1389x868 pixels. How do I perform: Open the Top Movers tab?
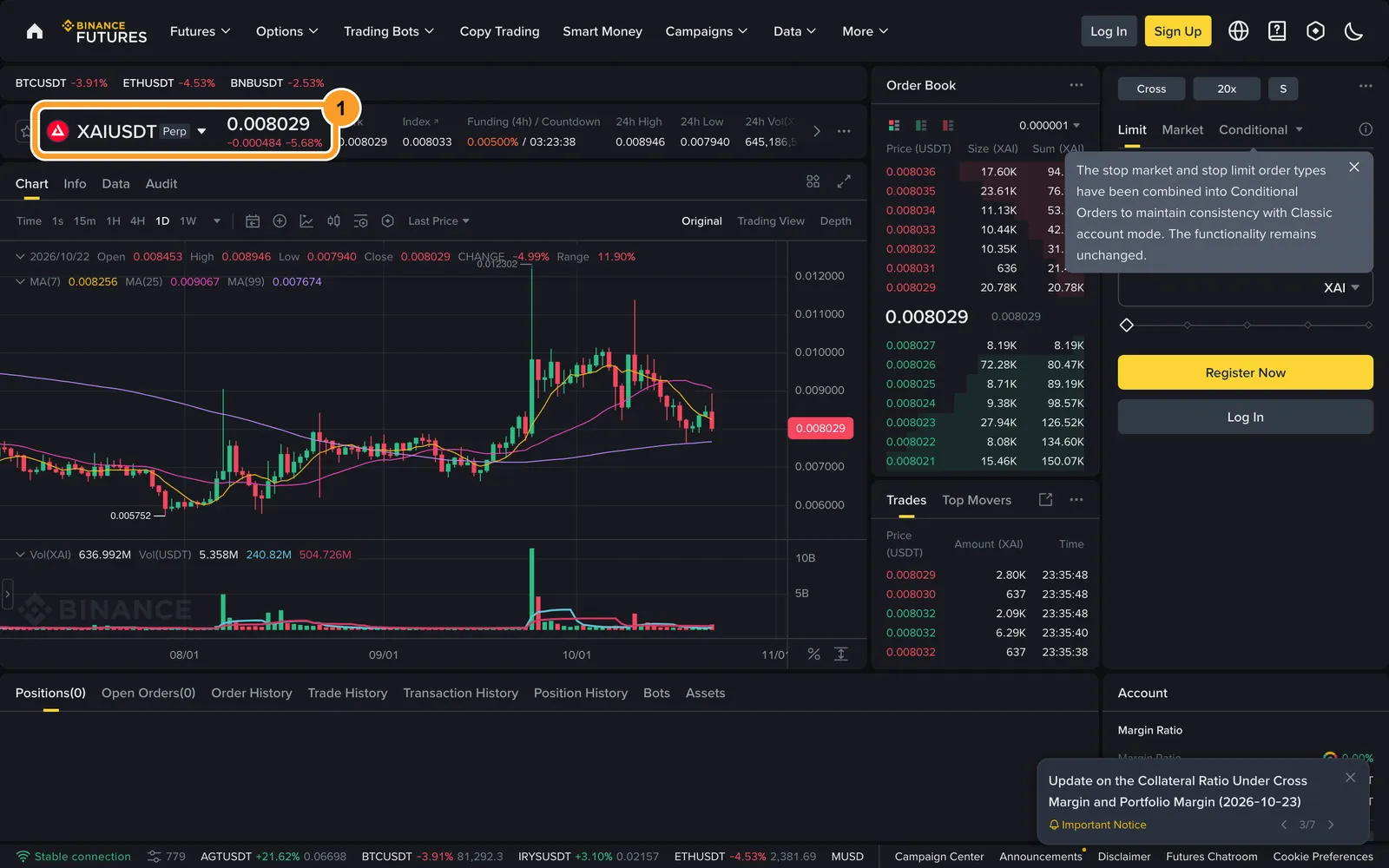tap(977, 500)
